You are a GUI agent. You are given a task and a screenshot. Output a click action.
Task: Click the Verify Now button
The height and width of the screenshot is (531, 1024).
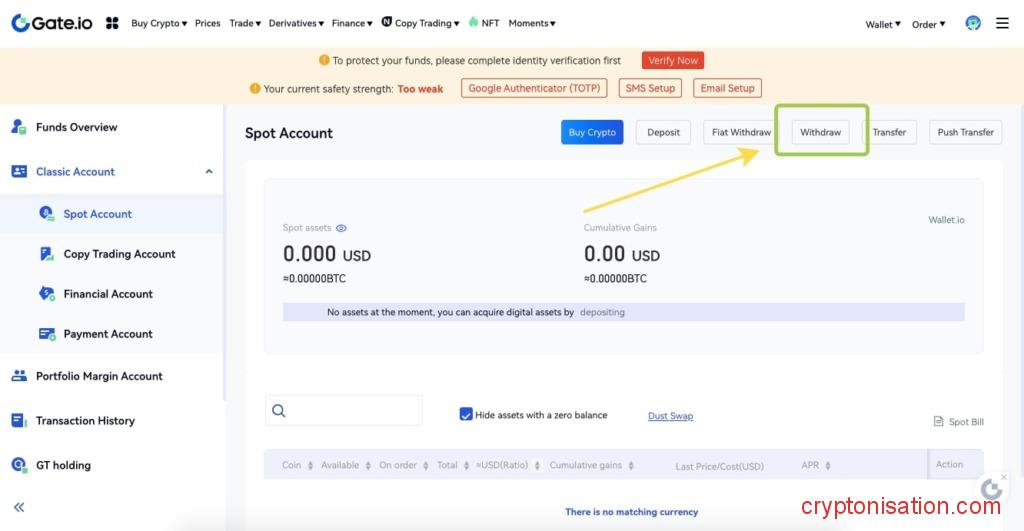[x=673, y=61]
